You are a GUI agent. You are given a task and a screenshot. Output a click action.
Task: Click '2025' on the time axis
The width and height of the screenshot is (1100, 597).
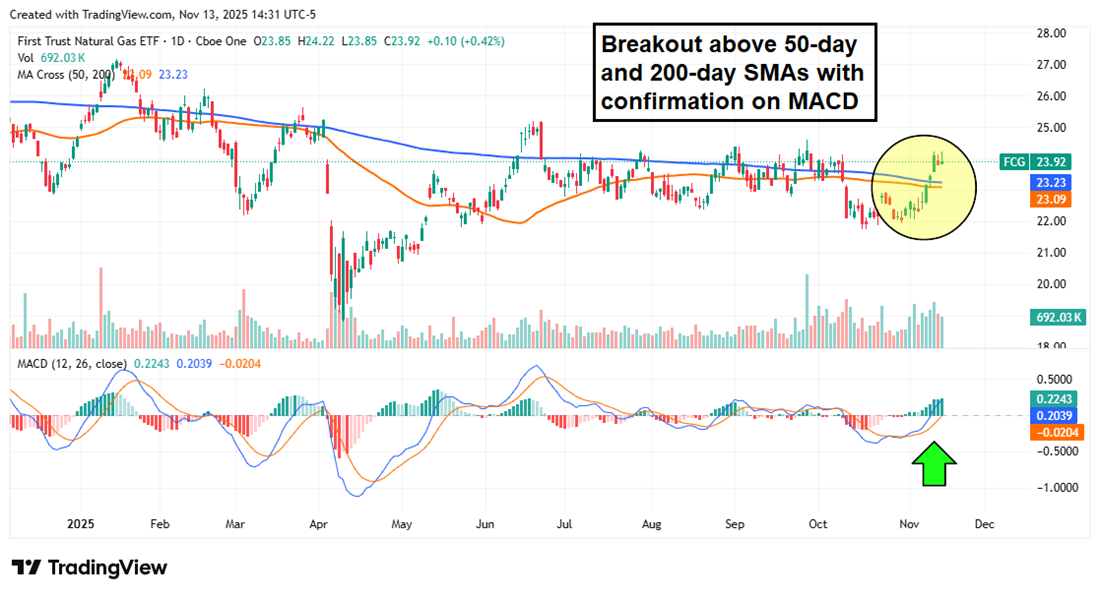(x=80, y=523)
